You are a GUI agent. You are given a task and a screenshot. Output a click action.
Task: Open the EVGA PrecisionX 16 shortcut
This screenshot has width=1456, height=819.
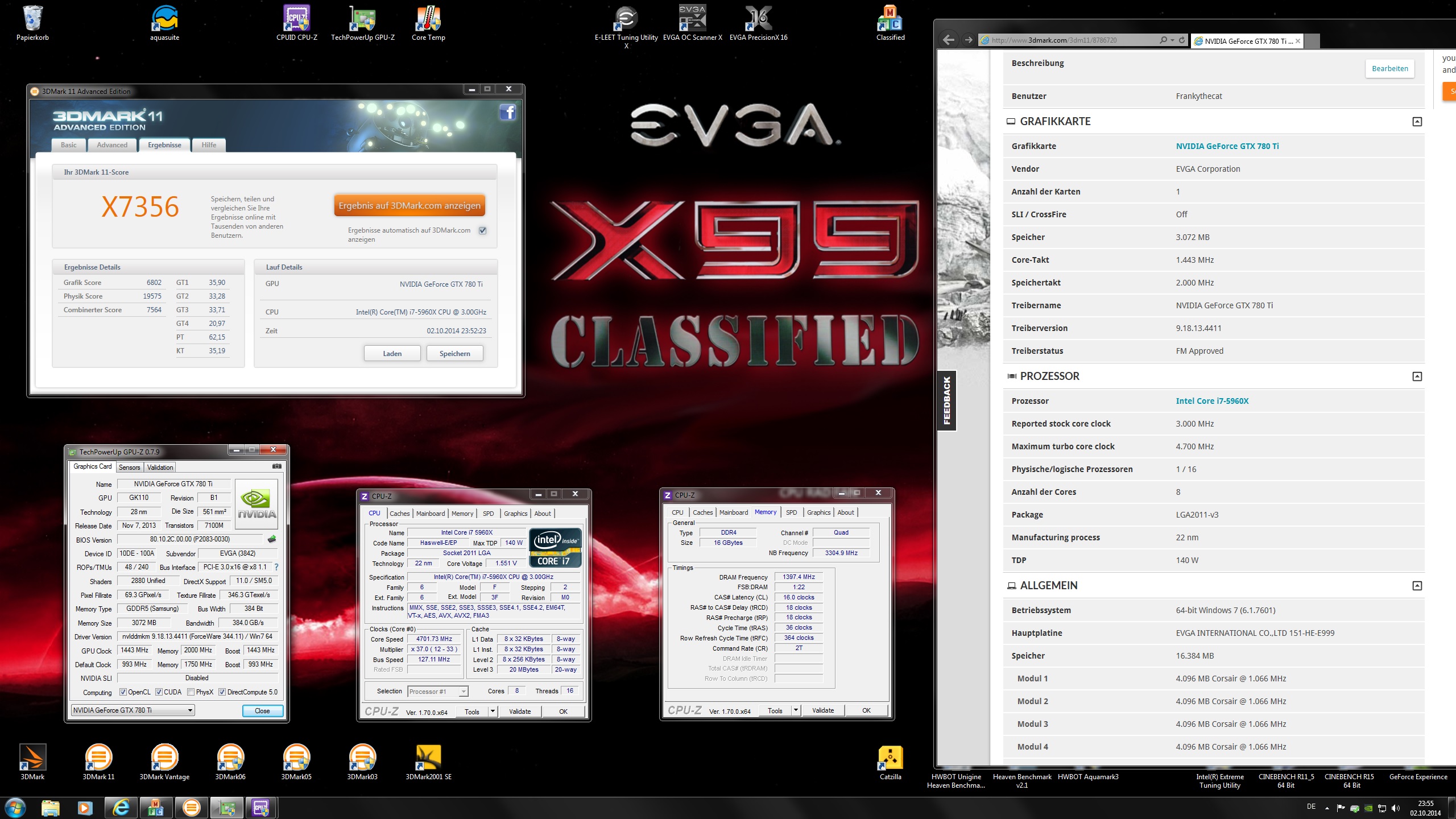click(758, 23)
